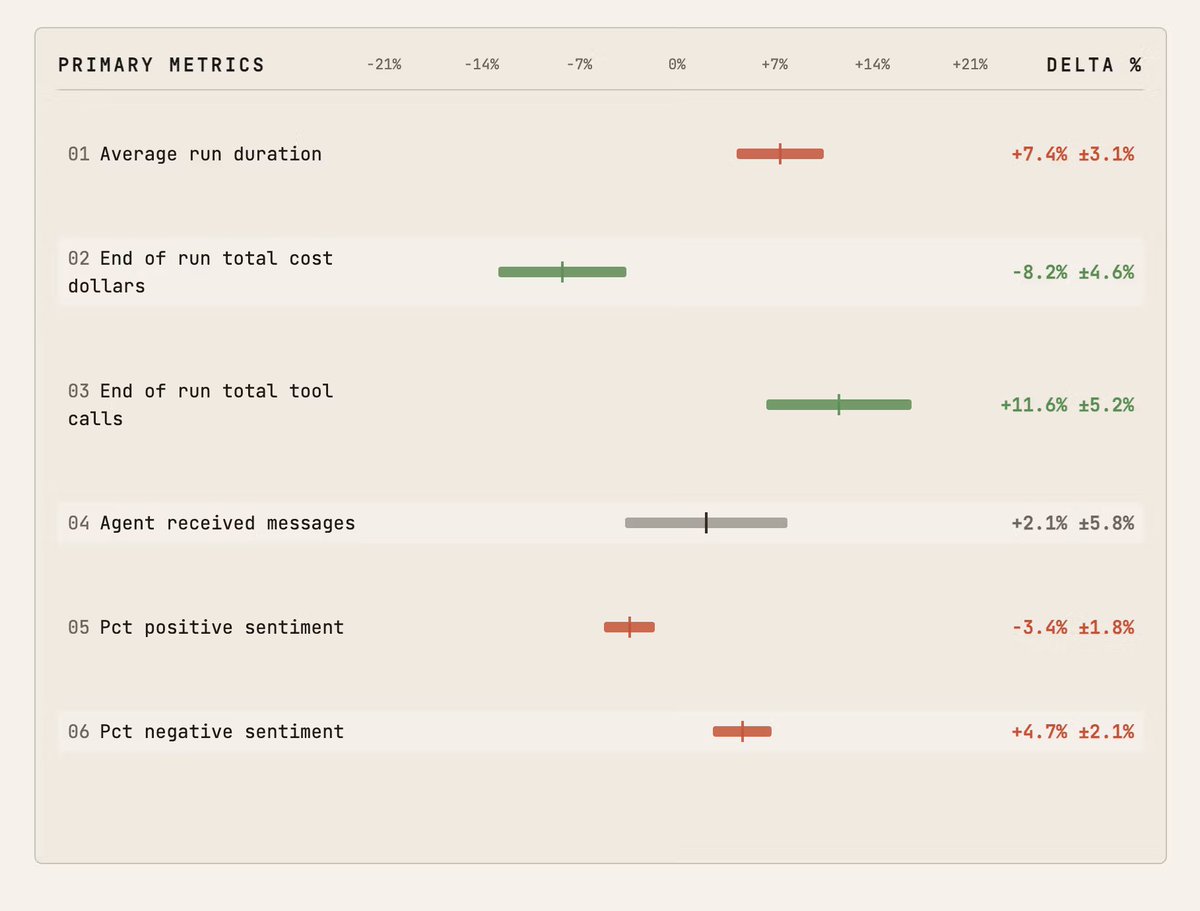Select the Pct negative sentiment label
Image resolution: width=1200 pixels, height=911 pixels.
222,732
